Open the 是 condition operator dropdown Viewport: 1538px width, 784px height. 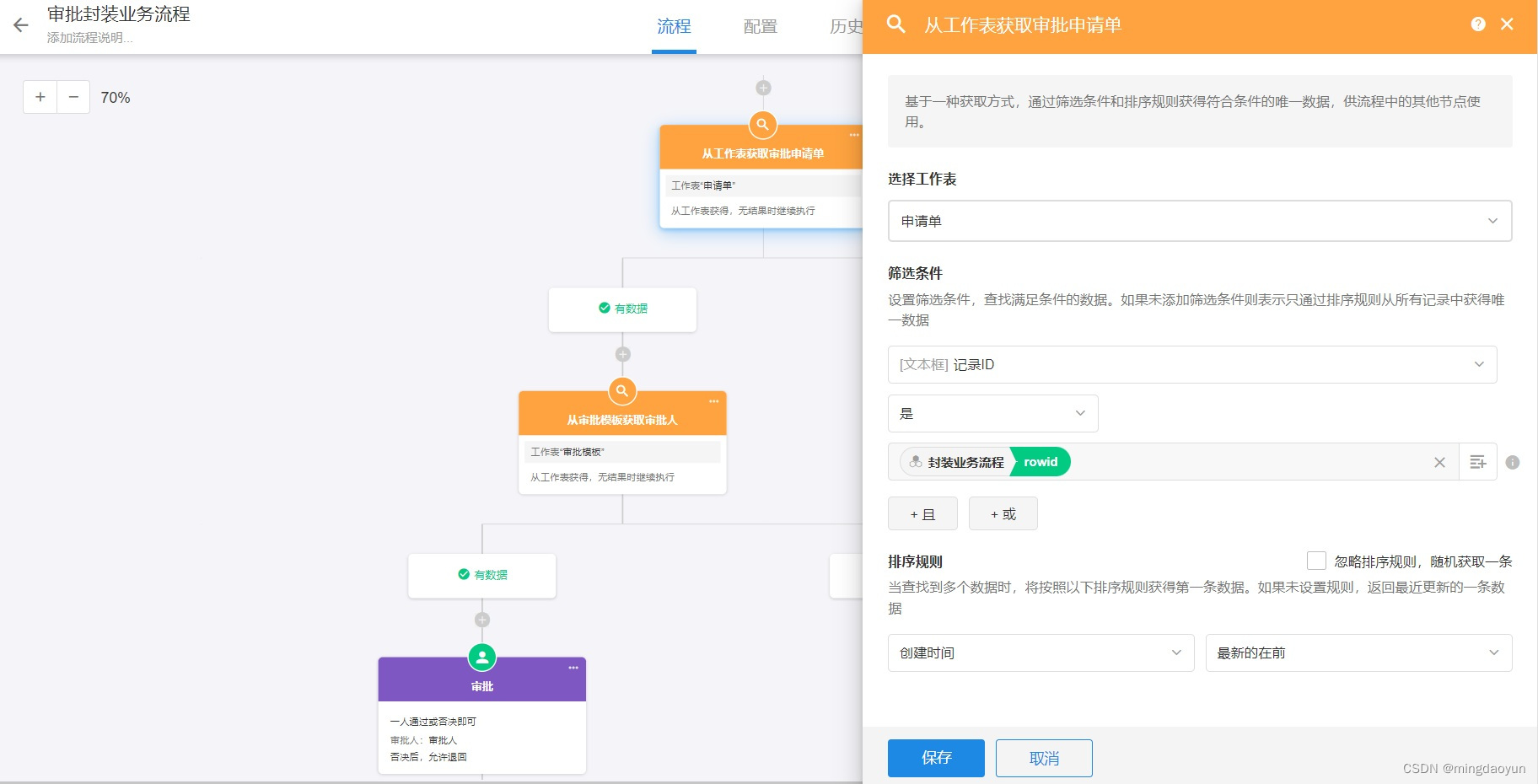(x=992, y=413)
